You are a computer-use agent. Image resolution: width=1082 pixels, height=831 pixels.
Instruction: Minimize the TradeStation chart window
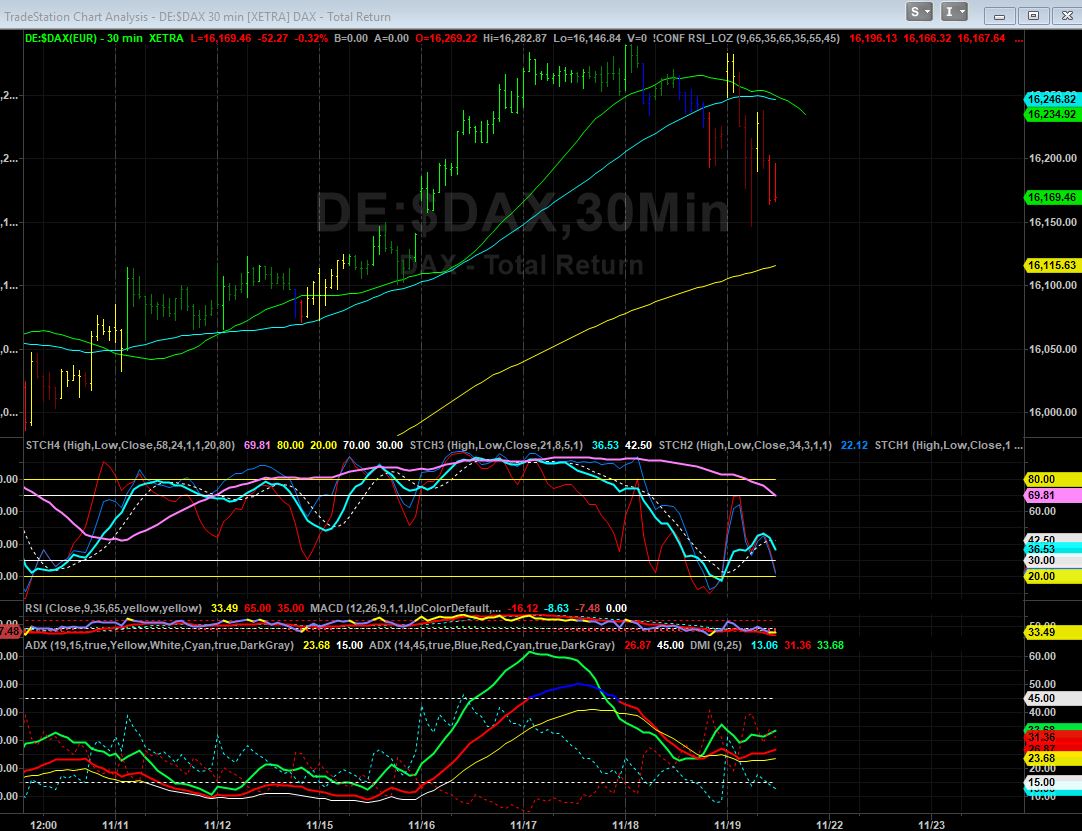coord(999,15)
